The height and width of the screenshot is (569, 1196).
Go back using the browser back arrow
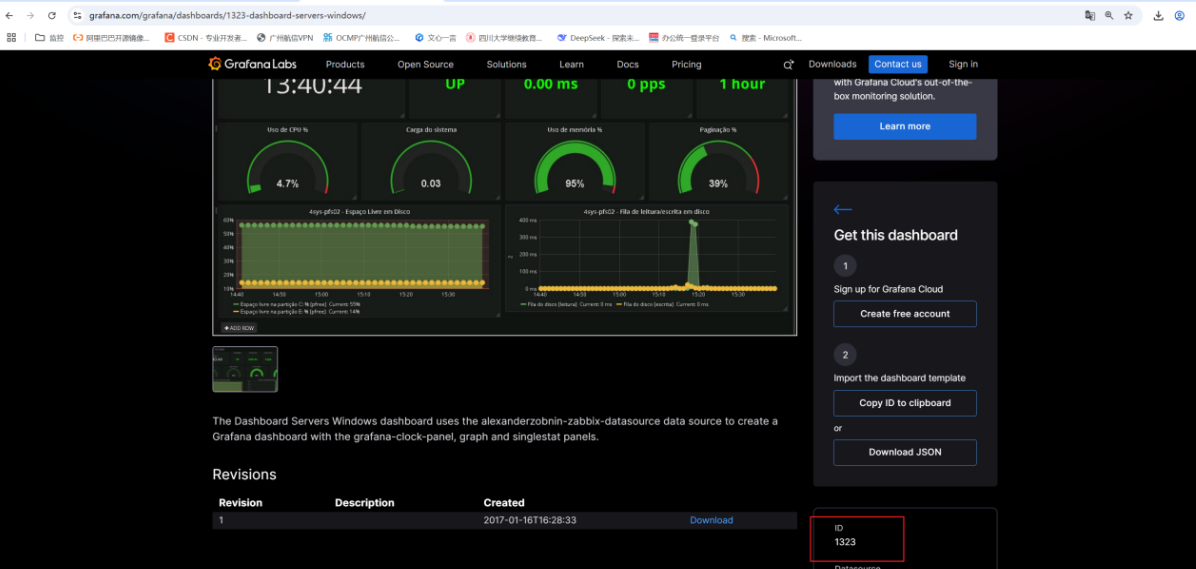(9, 15)
